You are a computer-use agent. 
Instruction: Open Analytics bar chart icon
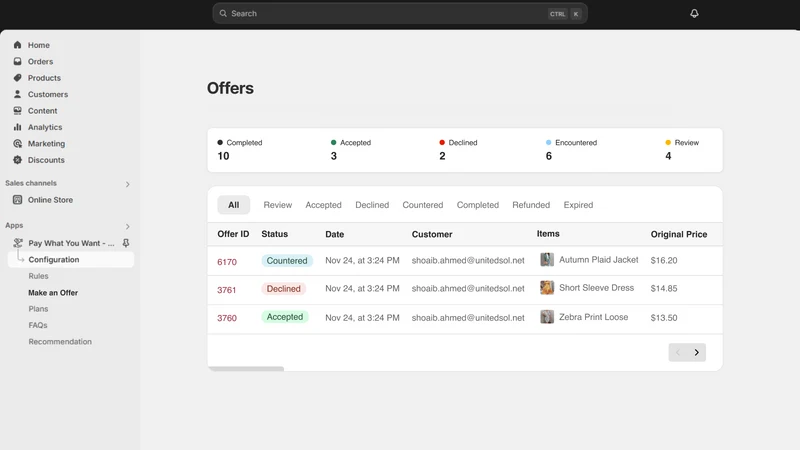pyautogui.click(x=17, y=127)
